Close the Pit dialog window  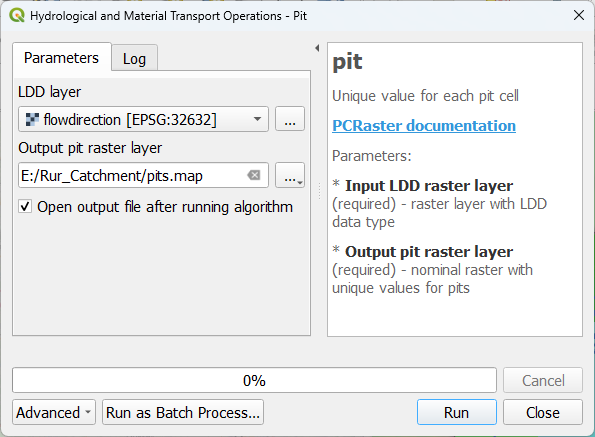pyautogui.click(x=579, y=16)
